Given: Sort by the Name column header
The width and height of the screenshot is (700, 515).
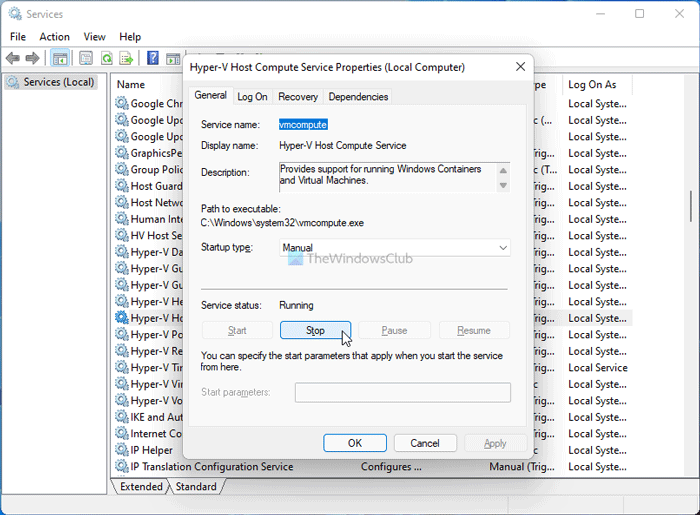Looking at the screenshot, I should click(131, 84).
